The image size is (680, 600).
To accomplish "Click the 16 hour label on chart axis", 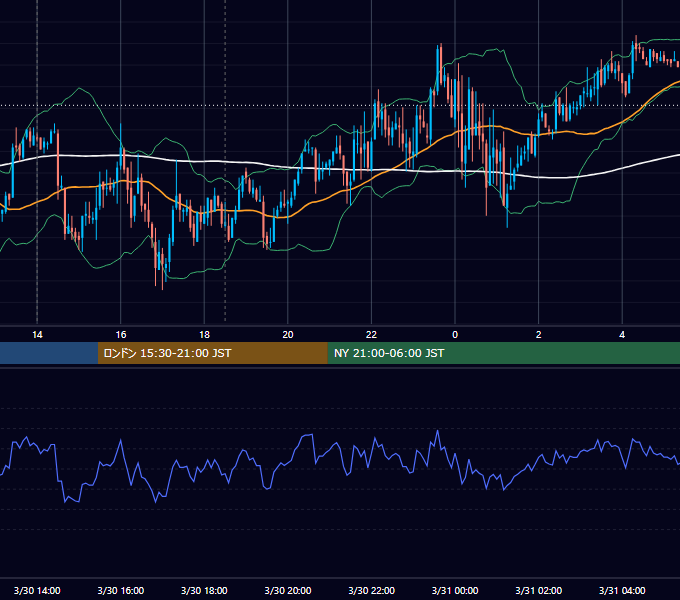I will [121, 335].
